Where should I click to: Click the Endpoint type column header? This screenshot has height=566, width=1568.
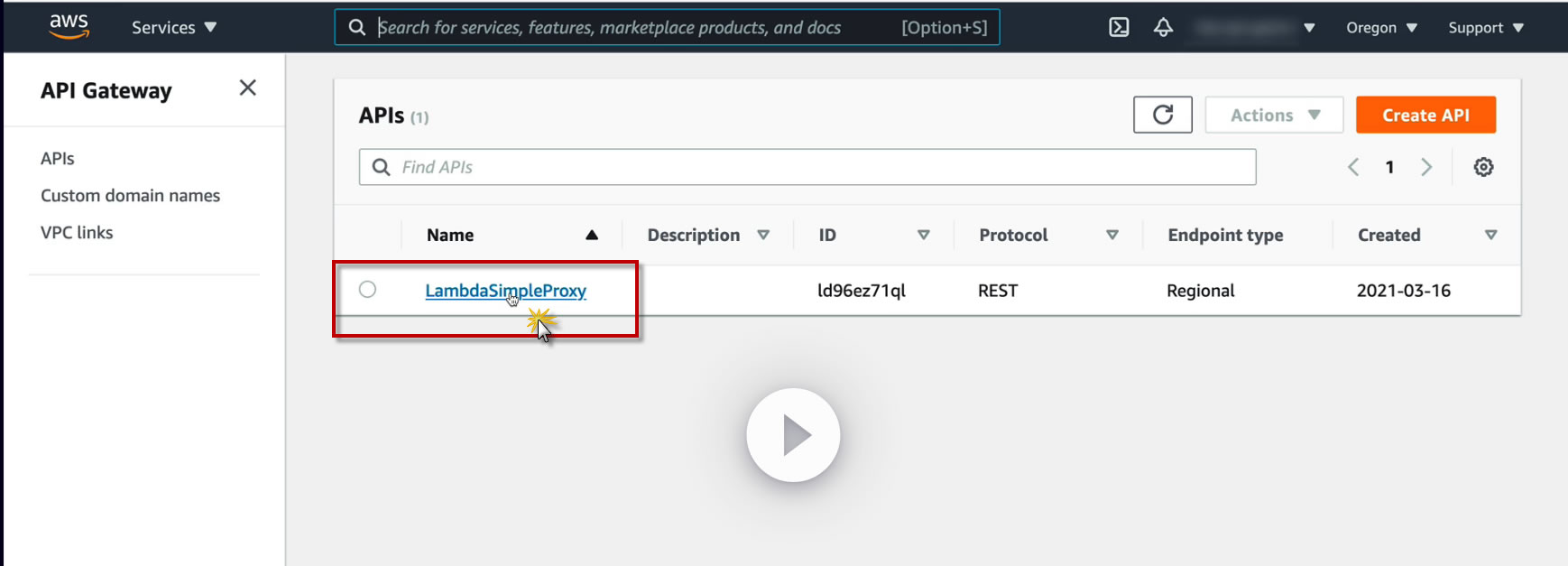point(1225,235)
